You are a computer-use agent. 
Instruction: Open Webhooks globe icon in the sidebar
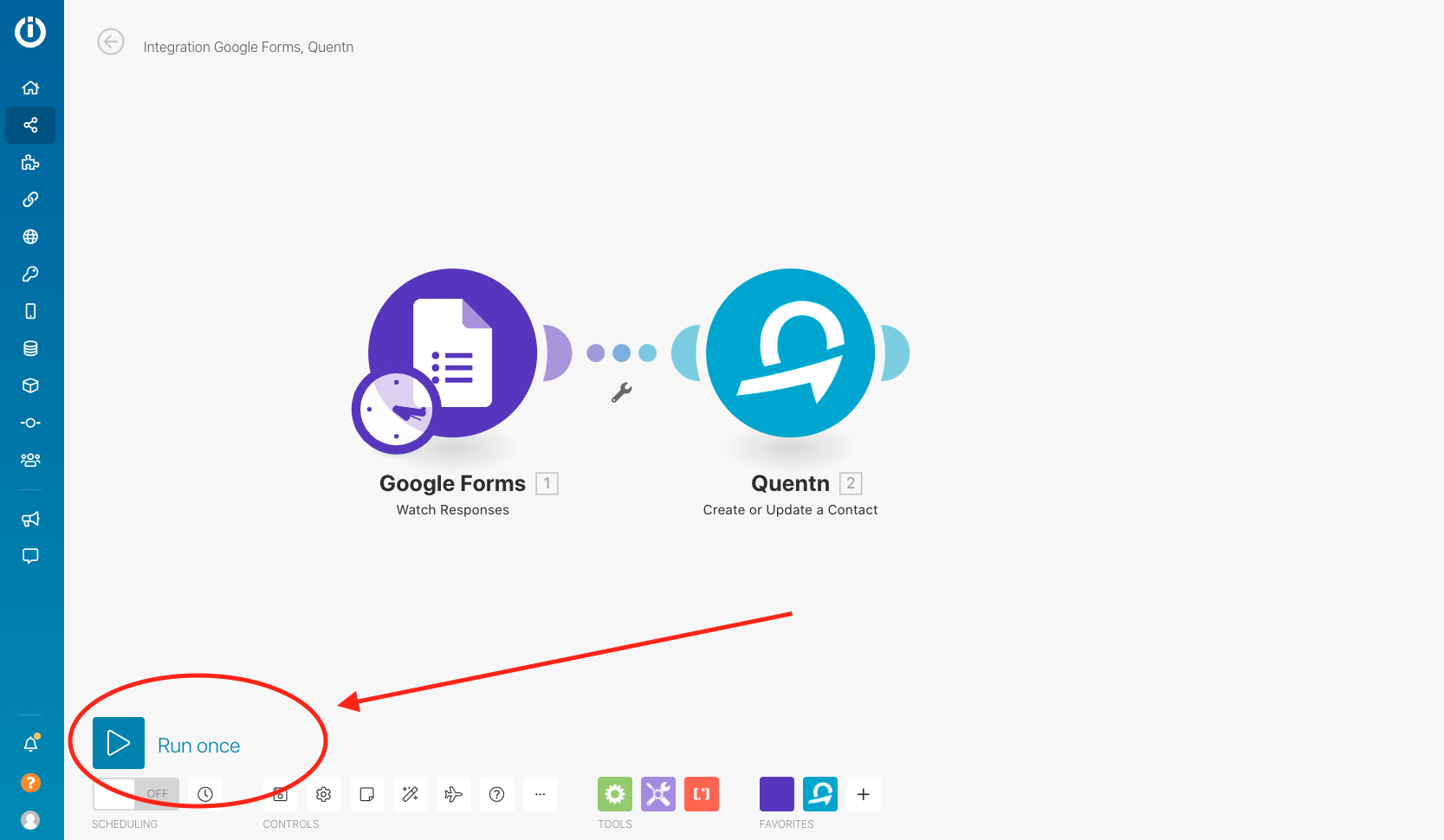tap(30, 236)
